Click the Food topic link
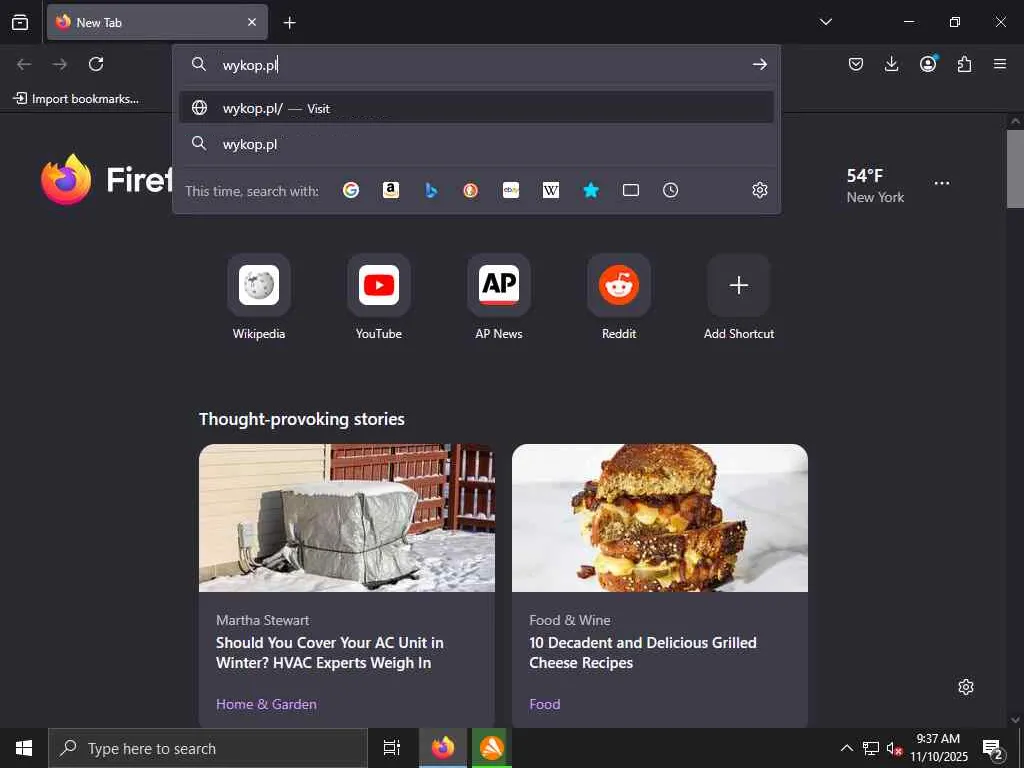1024x768 pixels. point(545,704)
